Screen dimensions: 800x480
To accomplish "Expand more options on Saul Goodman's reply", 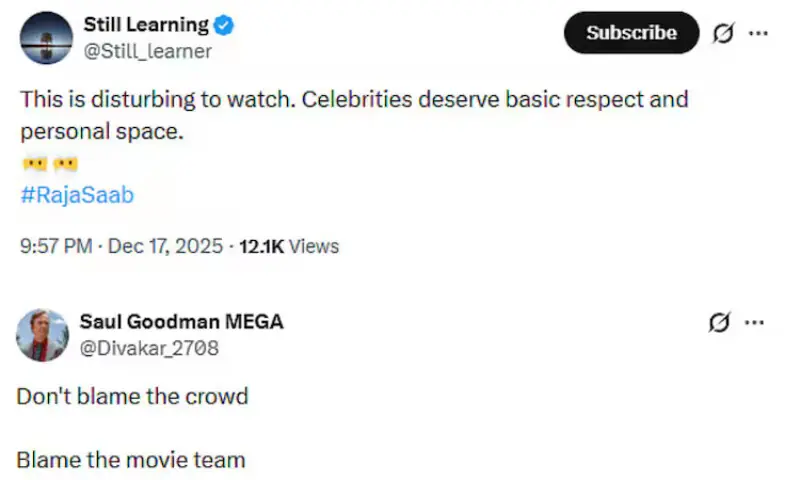I will pos(757,322).
